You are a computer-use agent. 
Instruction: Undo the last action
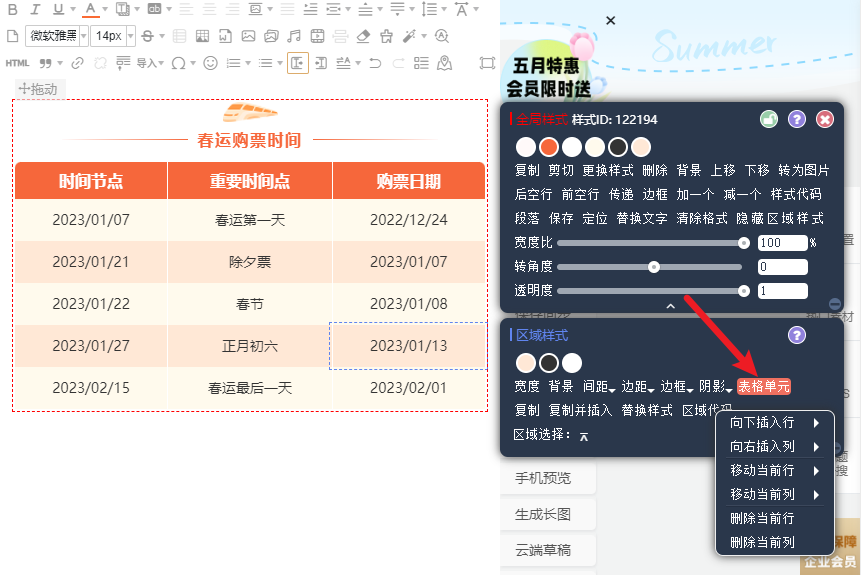375,63
